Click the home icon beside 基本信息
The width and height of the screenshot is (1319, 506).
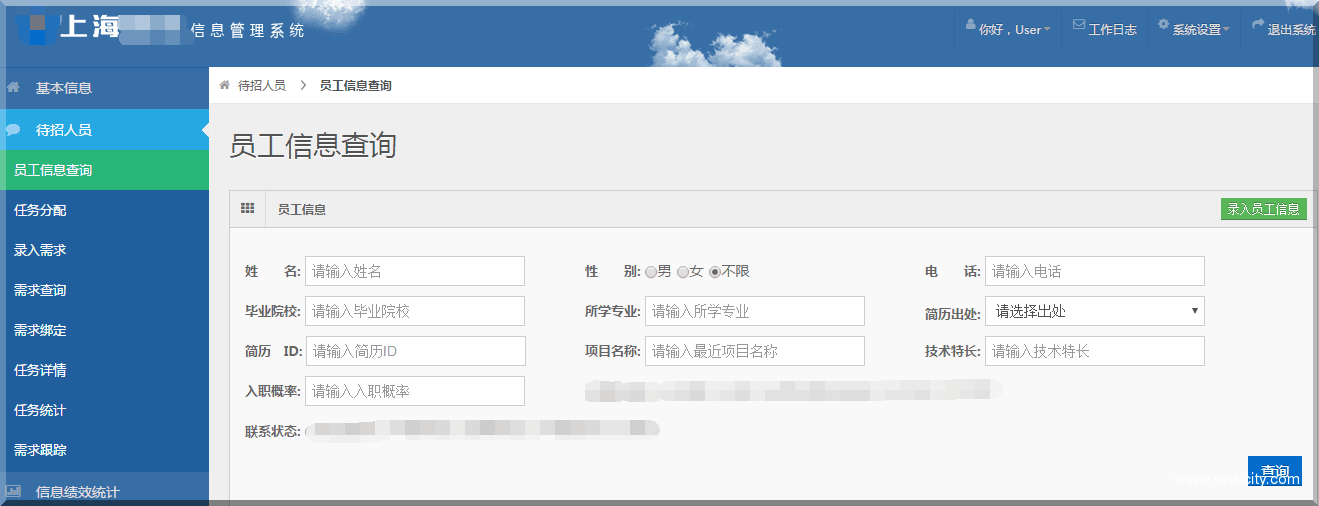pos(13,87)
